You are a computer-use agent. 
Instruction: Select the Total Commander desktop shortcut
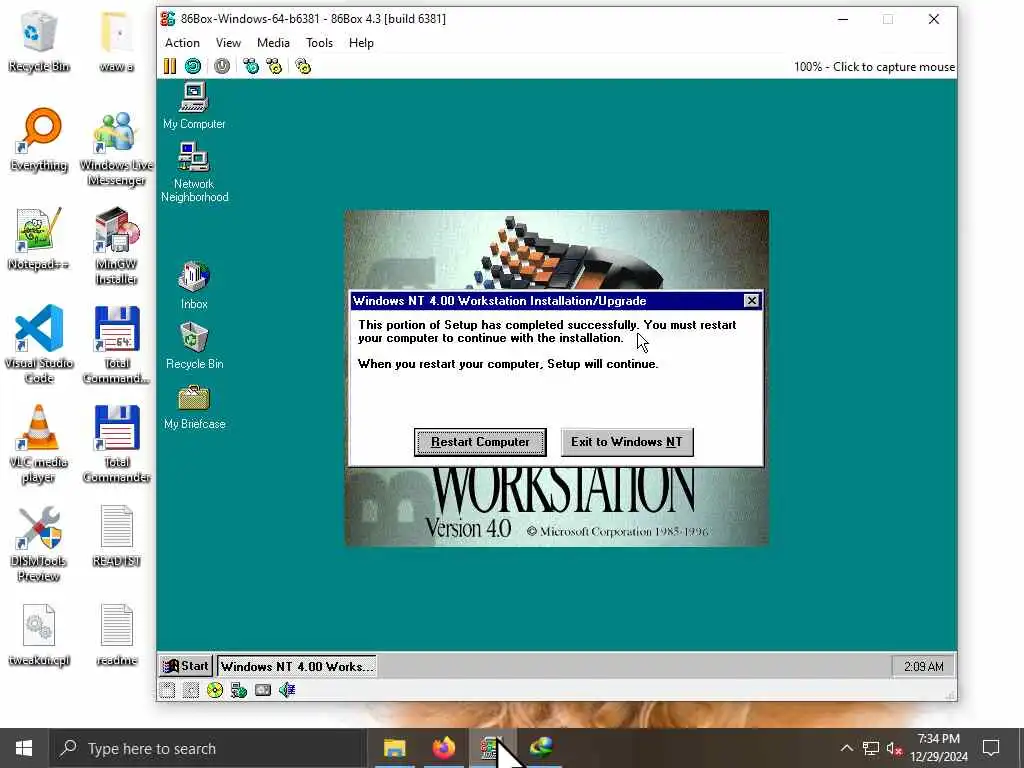click(116, 444)
